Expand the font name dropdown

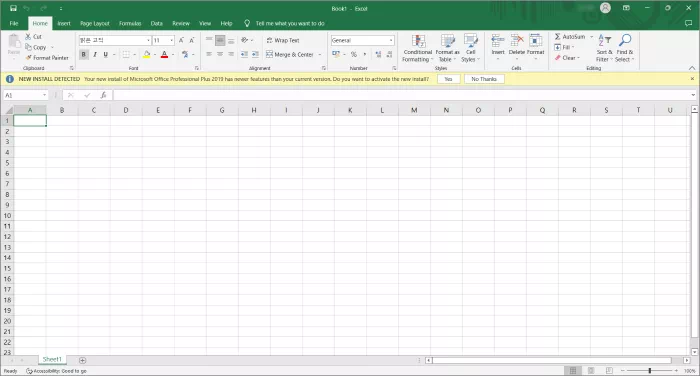[148, 40]
